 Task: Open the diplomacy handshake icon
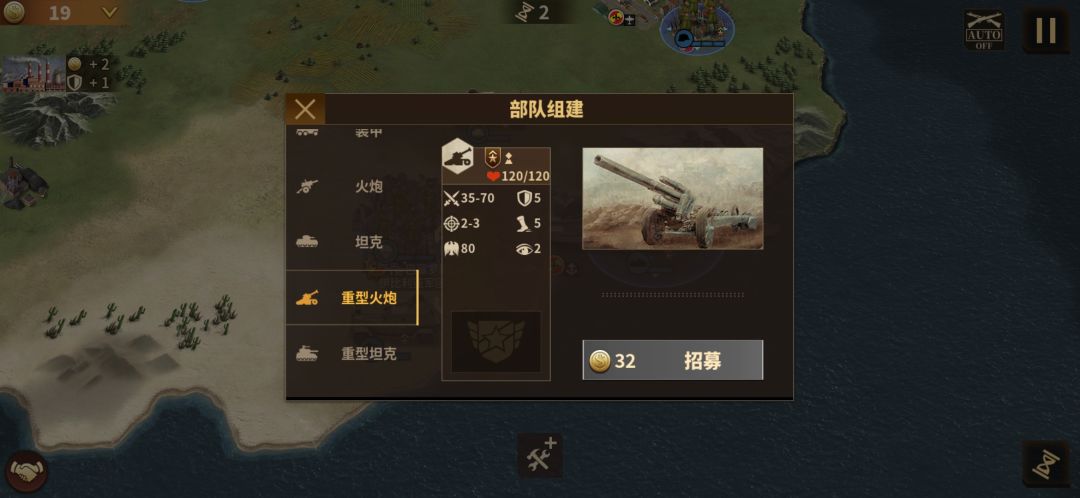click(28, 471)
